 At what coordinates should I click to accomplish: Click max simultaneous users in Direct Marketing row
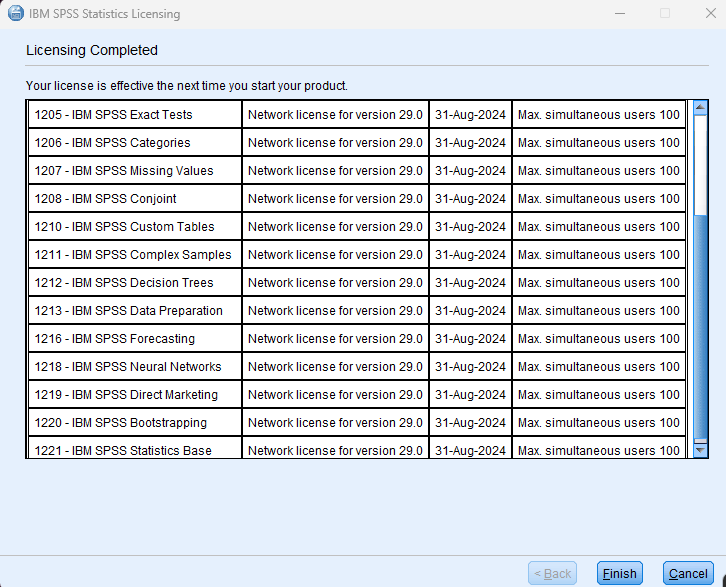599,394
